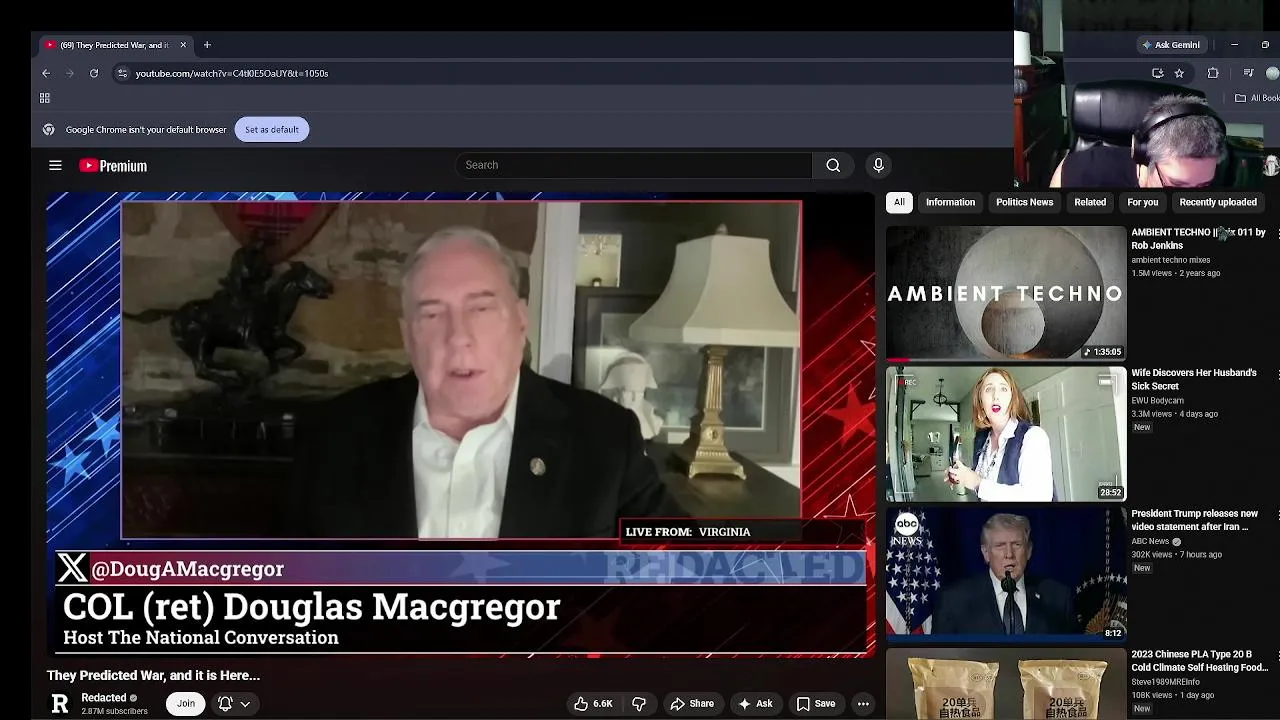1280x720 pixels.
Task: Click the '2.87M subscribers' text
Action: click(x=114, y=711)
